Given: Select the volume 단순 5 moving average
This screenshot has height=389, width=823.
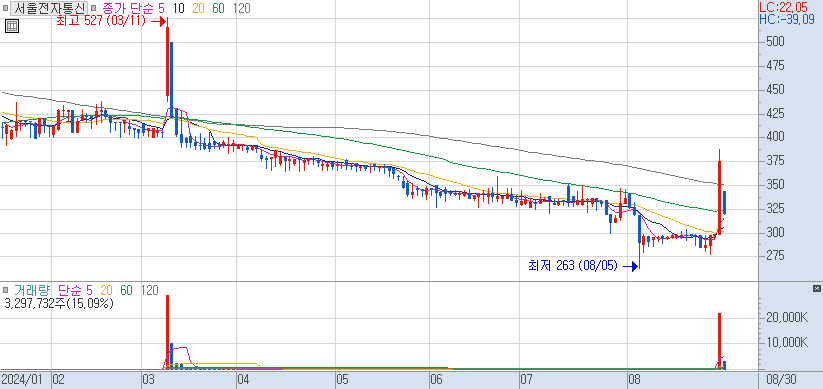Looking at the screenshot, I should (x=76, y=290).
